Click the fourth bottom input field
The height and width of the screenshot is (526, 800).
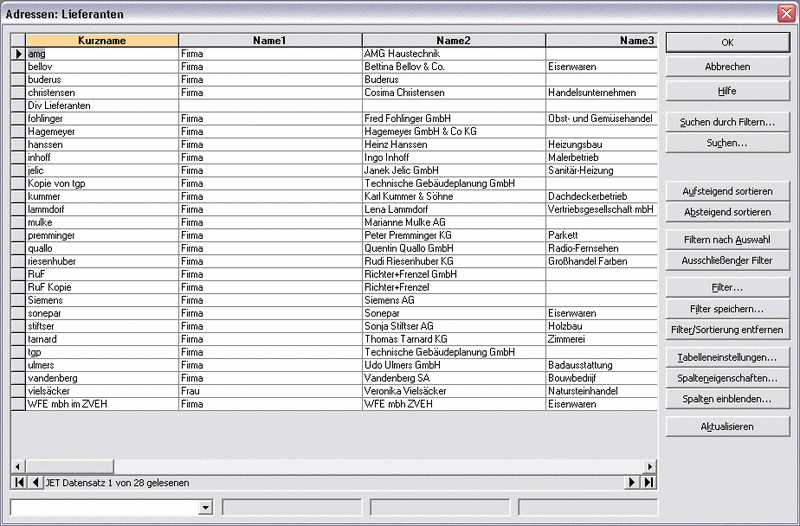(588, 507)
